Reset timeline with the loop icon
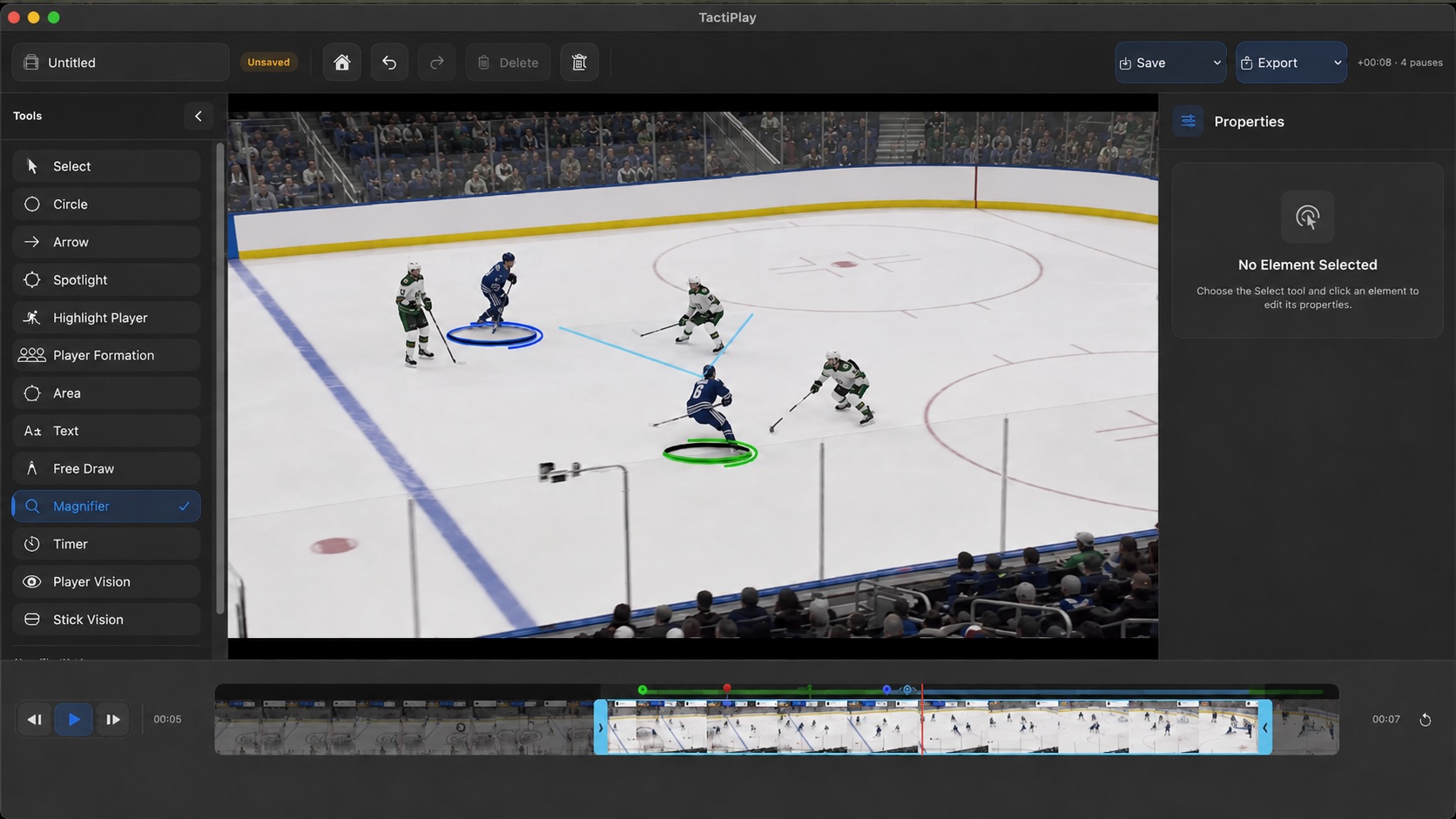1456x819 pixels. tap(1426, 720)
